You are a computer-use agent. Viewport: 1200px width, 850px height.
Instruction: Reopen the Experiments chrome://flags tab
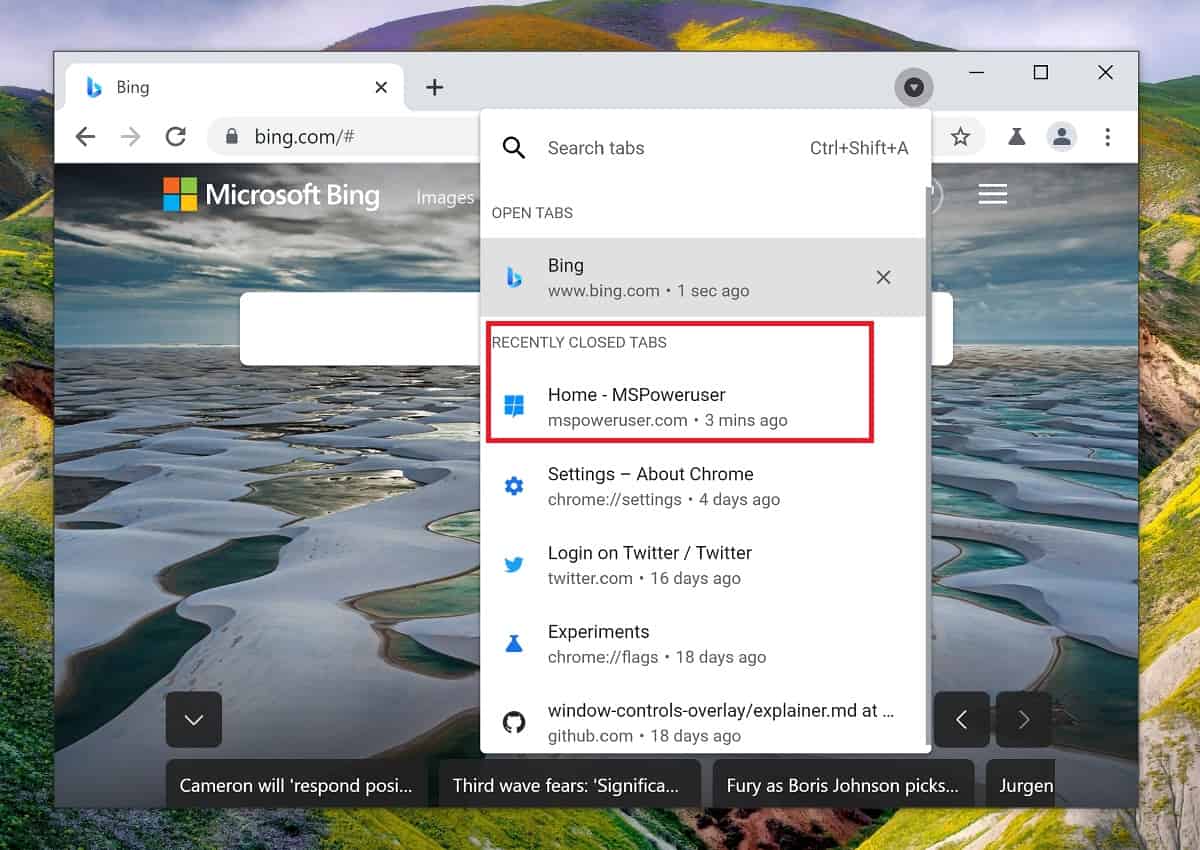pos(703,644)
